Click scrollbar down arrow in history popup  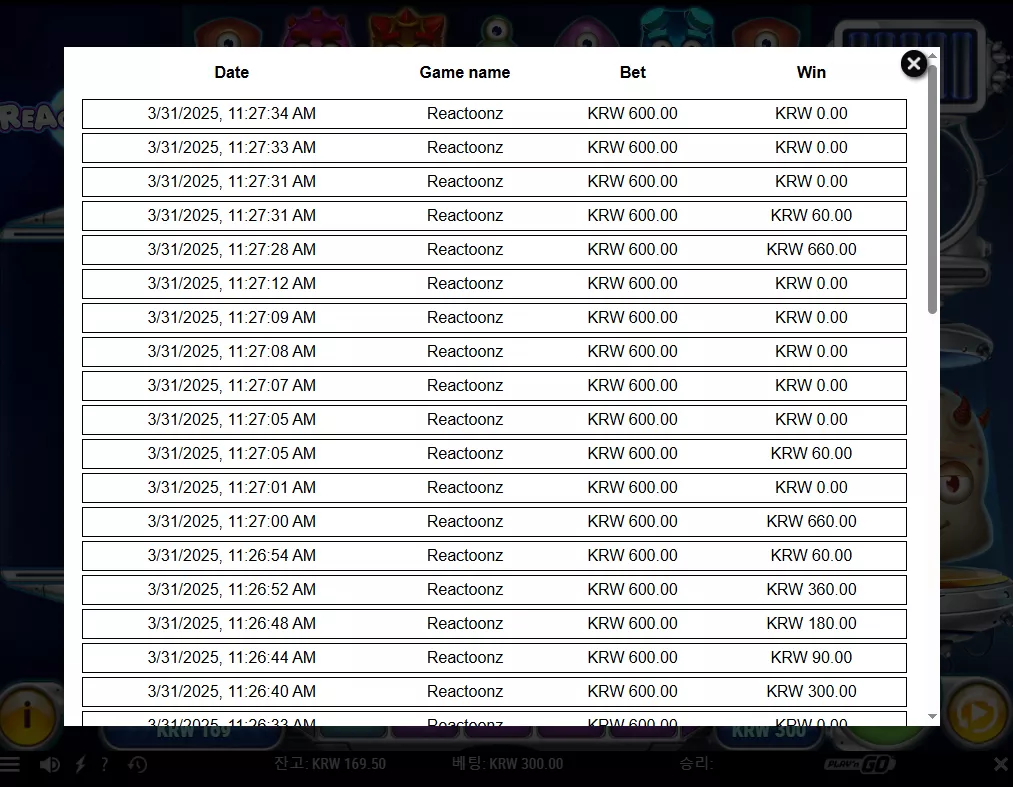point(932,716)
